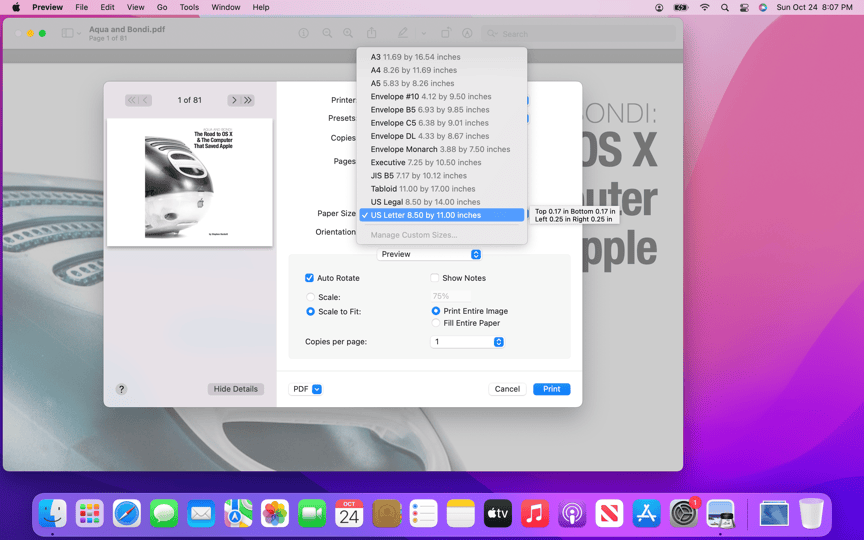Open the File menu

(x=82, y=7)
